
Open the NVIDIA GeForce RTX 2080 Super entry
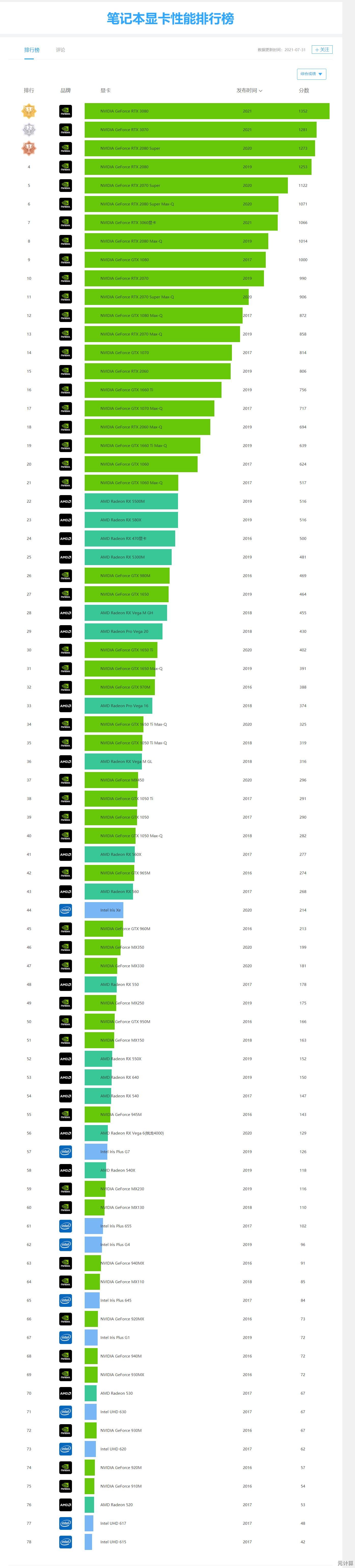(130, 148)
